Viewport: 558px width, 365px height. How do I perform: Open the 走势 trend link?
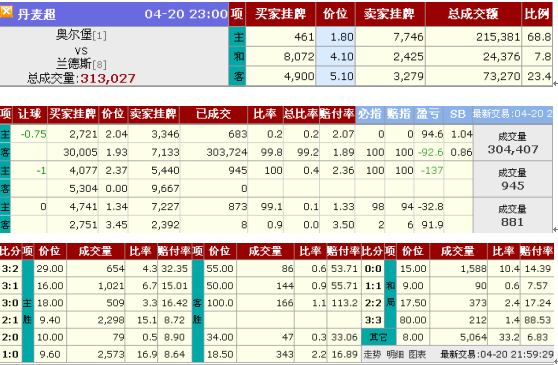tap(372, 354)
